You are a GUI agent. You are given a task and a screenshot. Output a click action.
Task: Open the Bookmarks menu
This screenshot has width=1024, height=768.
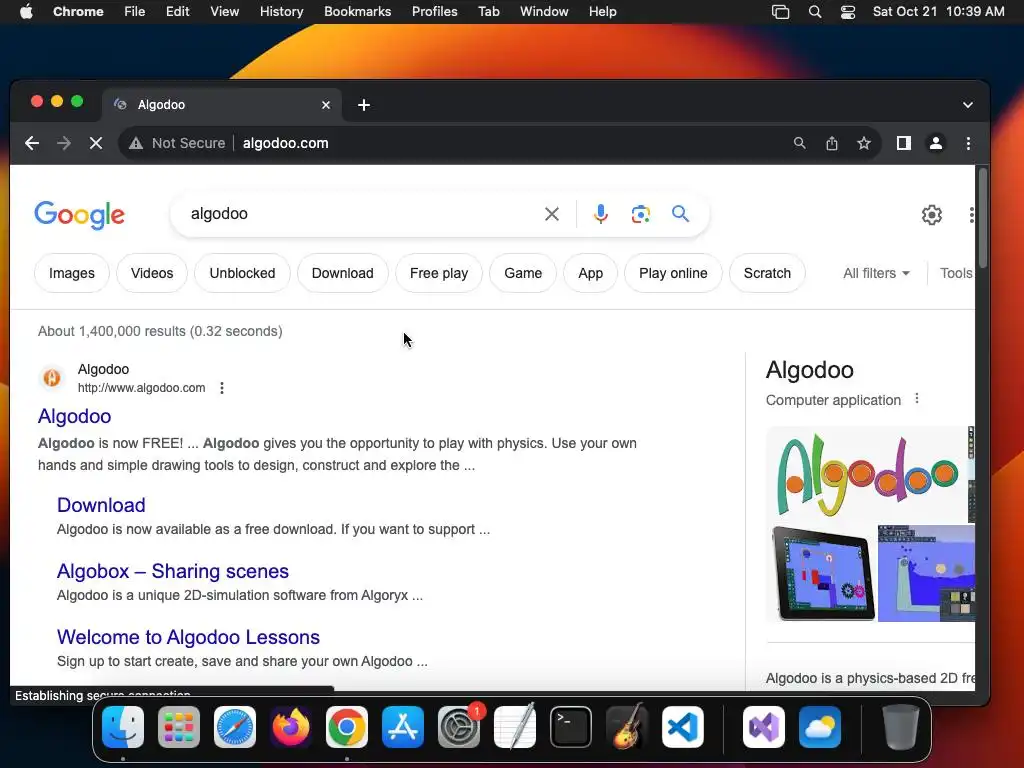357,12
